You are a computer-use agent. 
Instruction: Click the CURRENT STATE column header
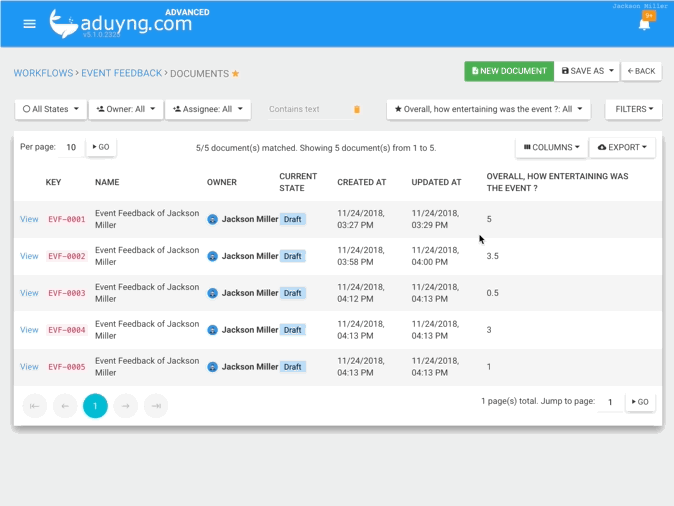[x=298, y=182]
